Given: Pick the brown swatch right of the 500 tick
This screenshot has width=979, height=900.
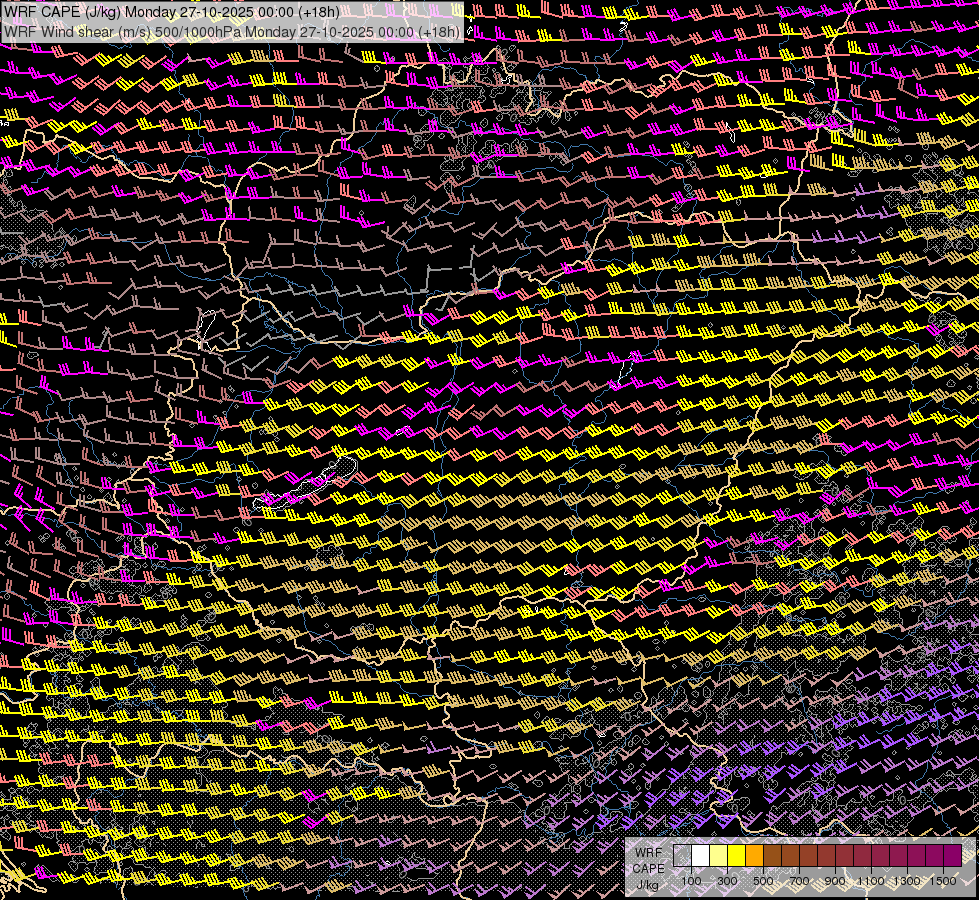Looking at the screenshot, I should point(773,856).
